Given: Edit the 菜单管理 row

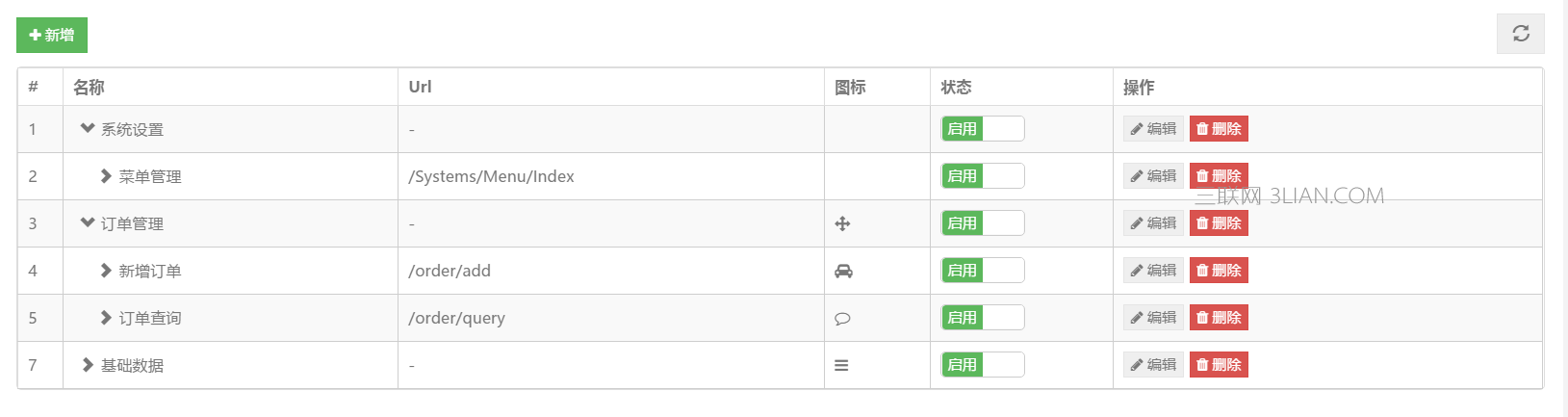Looking at the screenshot, I should tap(1153, 176).
